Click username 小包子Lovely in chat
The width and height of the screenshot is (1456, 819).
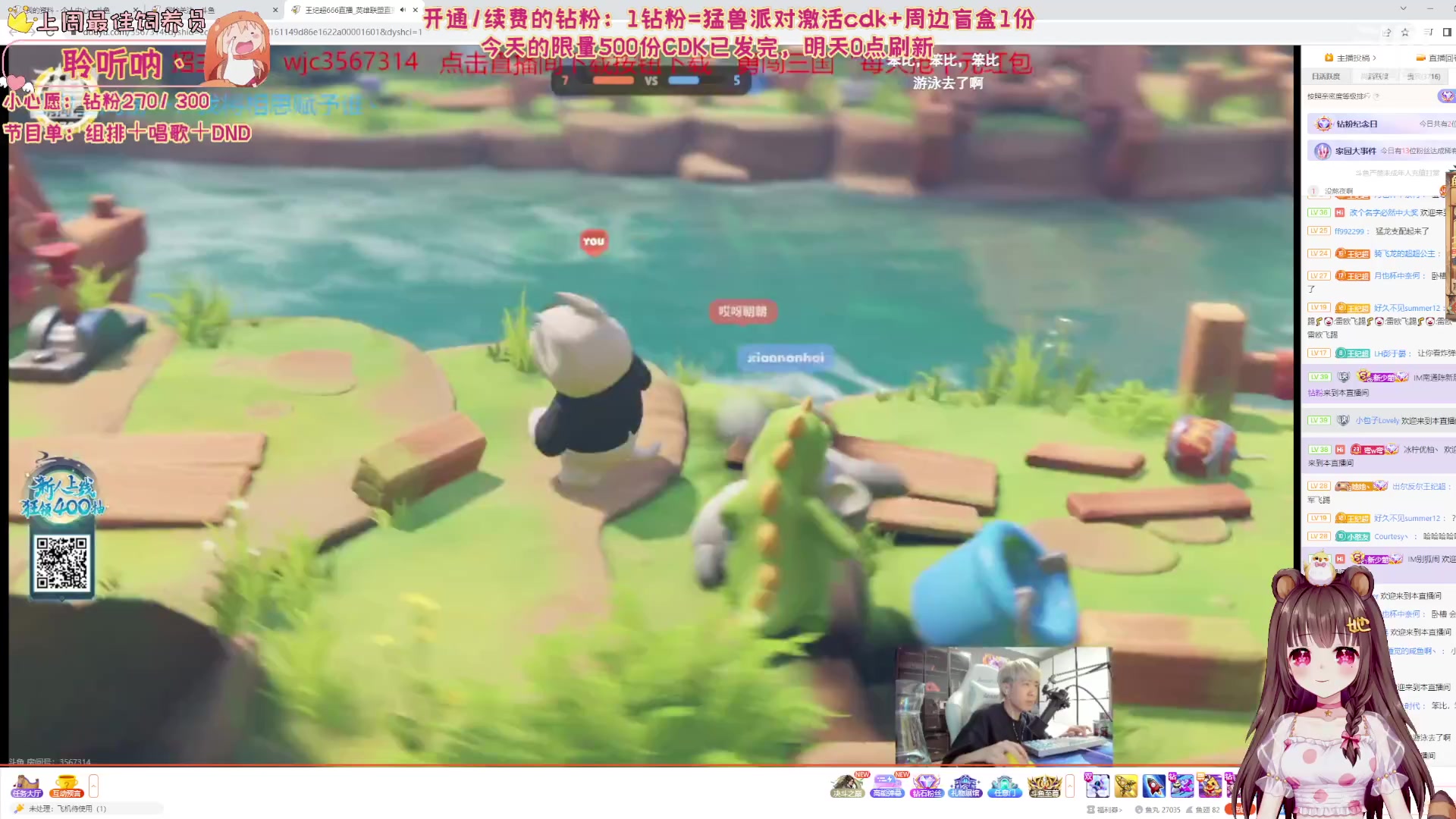[1377, 421]
